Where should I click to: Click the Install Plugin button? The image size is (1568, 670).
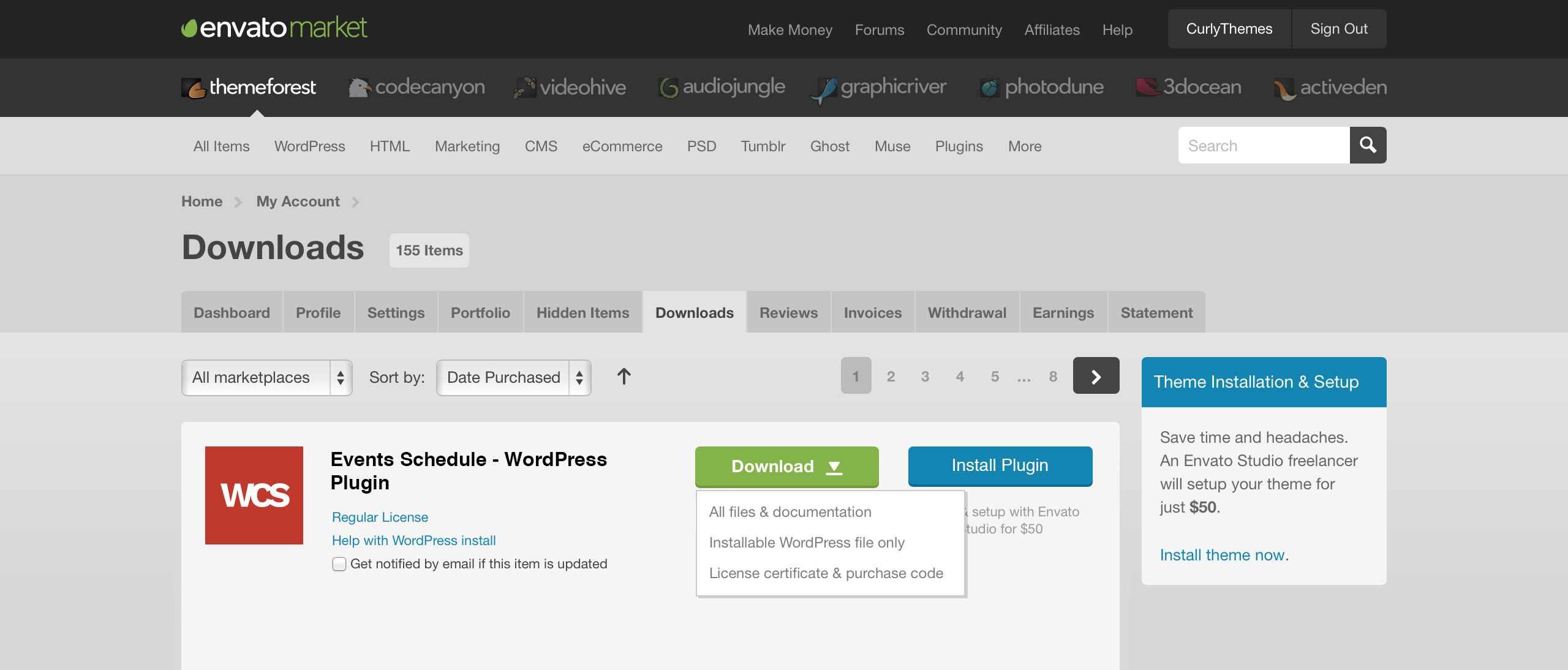1000,466
